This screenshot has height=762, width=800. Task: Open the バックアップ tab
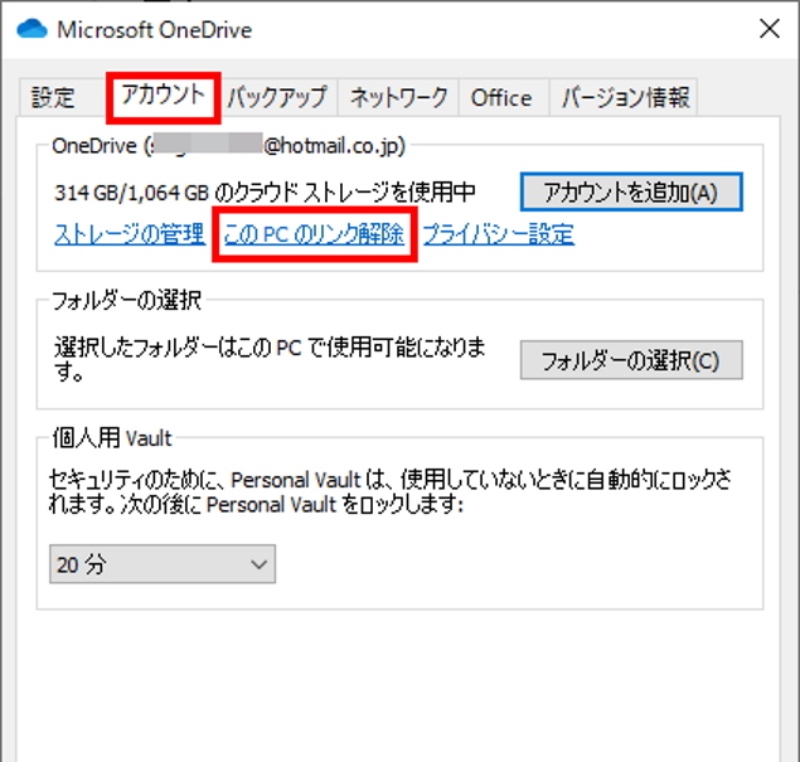click(277, 98)
